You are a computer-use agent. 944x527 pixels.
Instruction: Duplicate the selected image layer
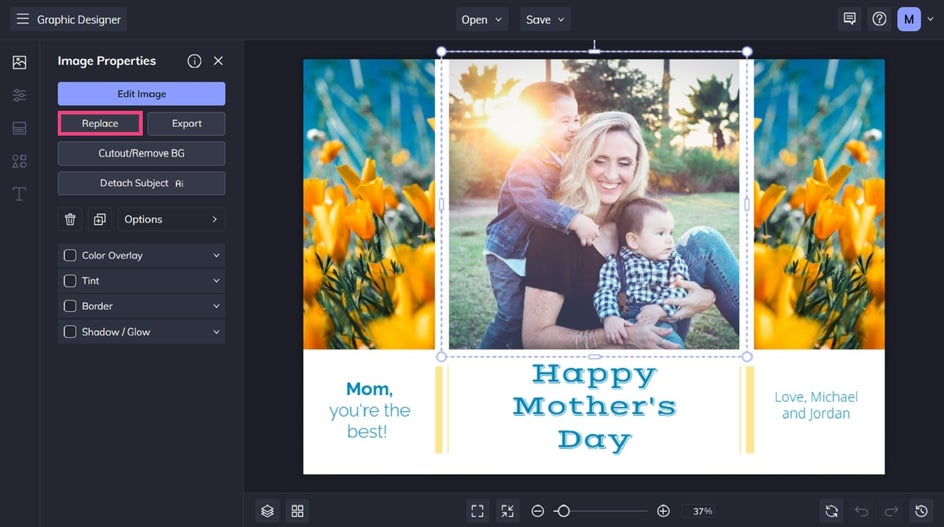click(x=100, y=219)
